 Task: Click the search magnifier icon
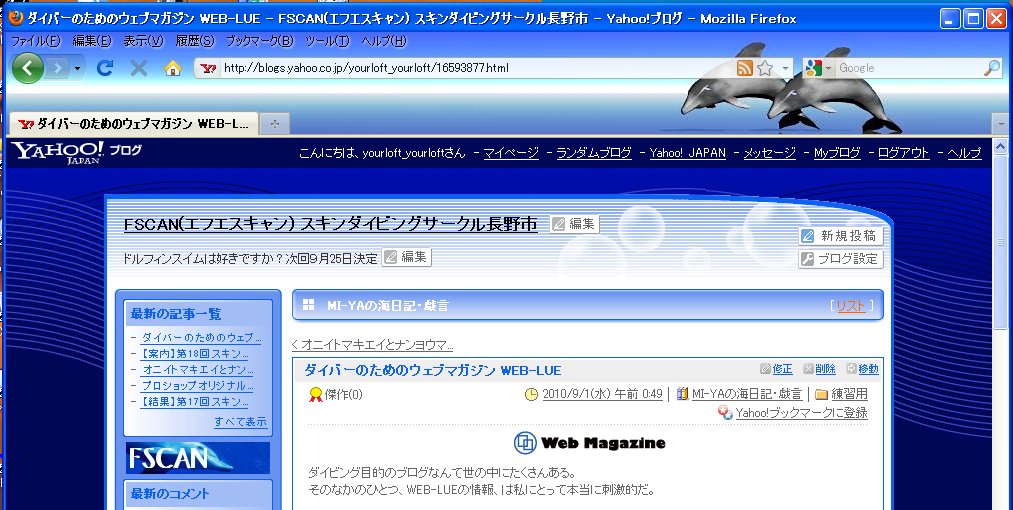(991, 68)
